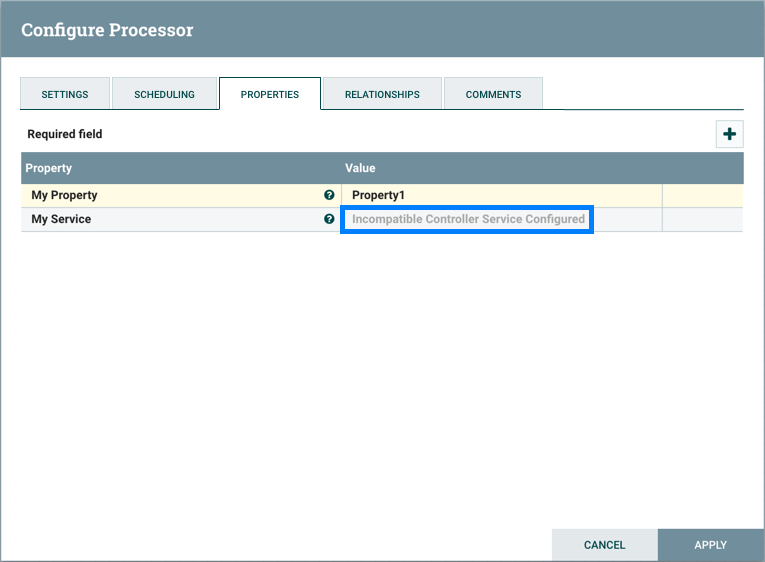Viewport: 765px width, 562px height.
Task: Click Incompatible Controller Service Configured value
Action: pos(468,219)
